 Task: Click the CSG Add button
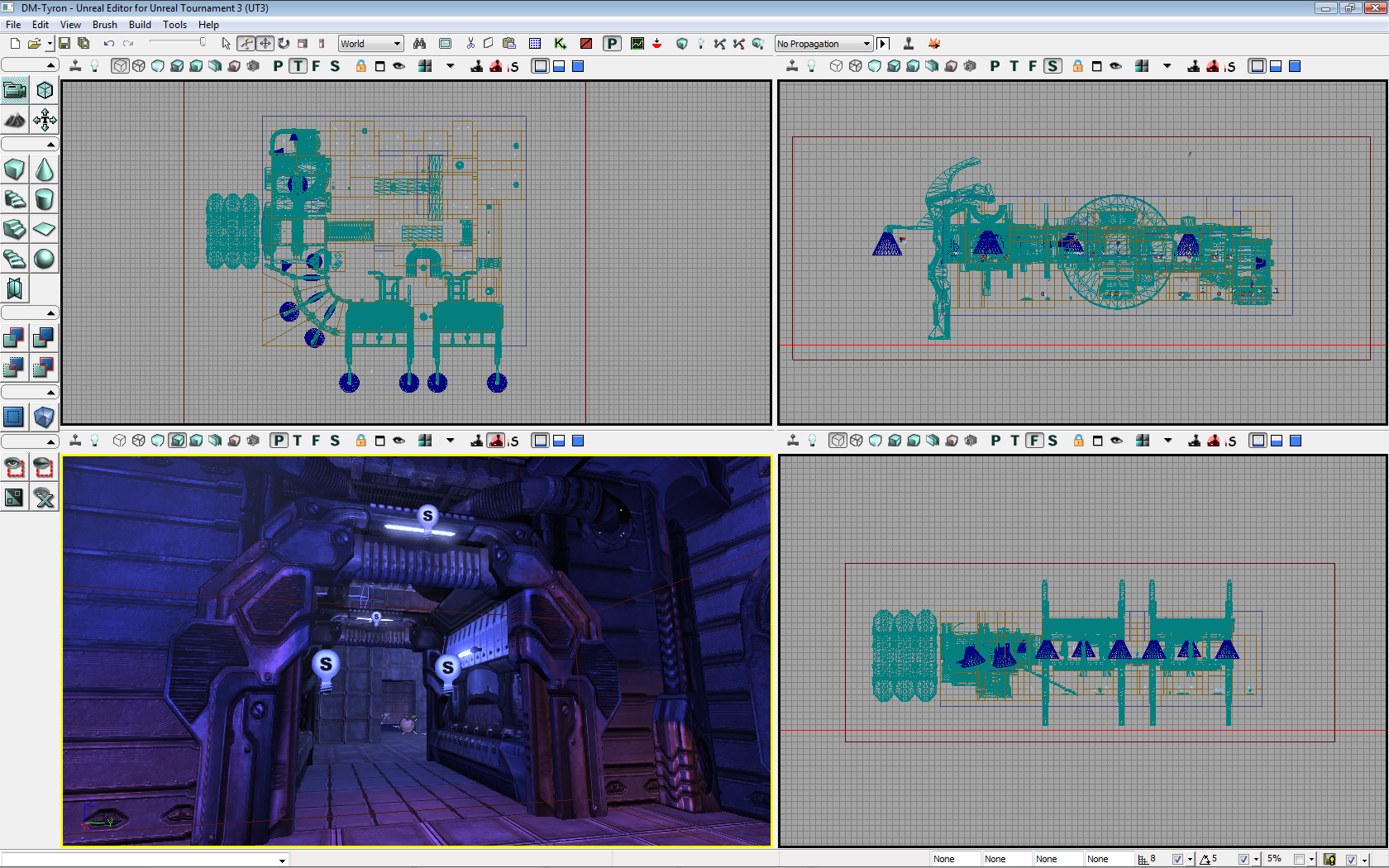(x=15, y=337)
